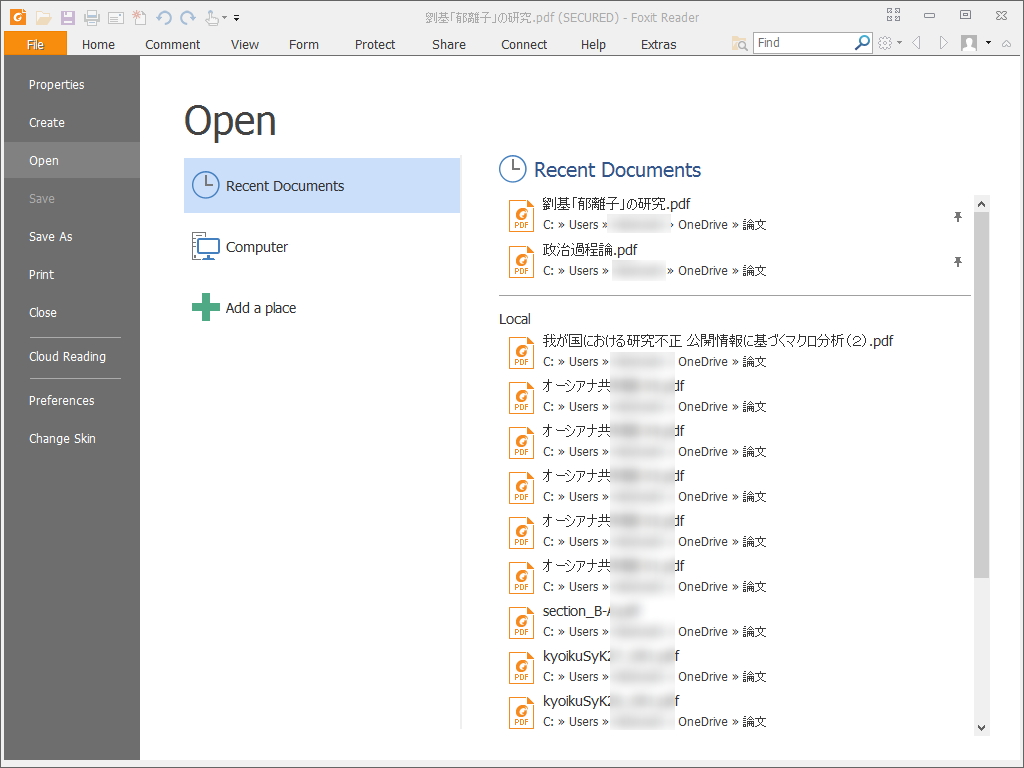The width and height of the screenshot is (1024, 768).
Task: Select Open in the File sidebar
Action: coord(72,161)
